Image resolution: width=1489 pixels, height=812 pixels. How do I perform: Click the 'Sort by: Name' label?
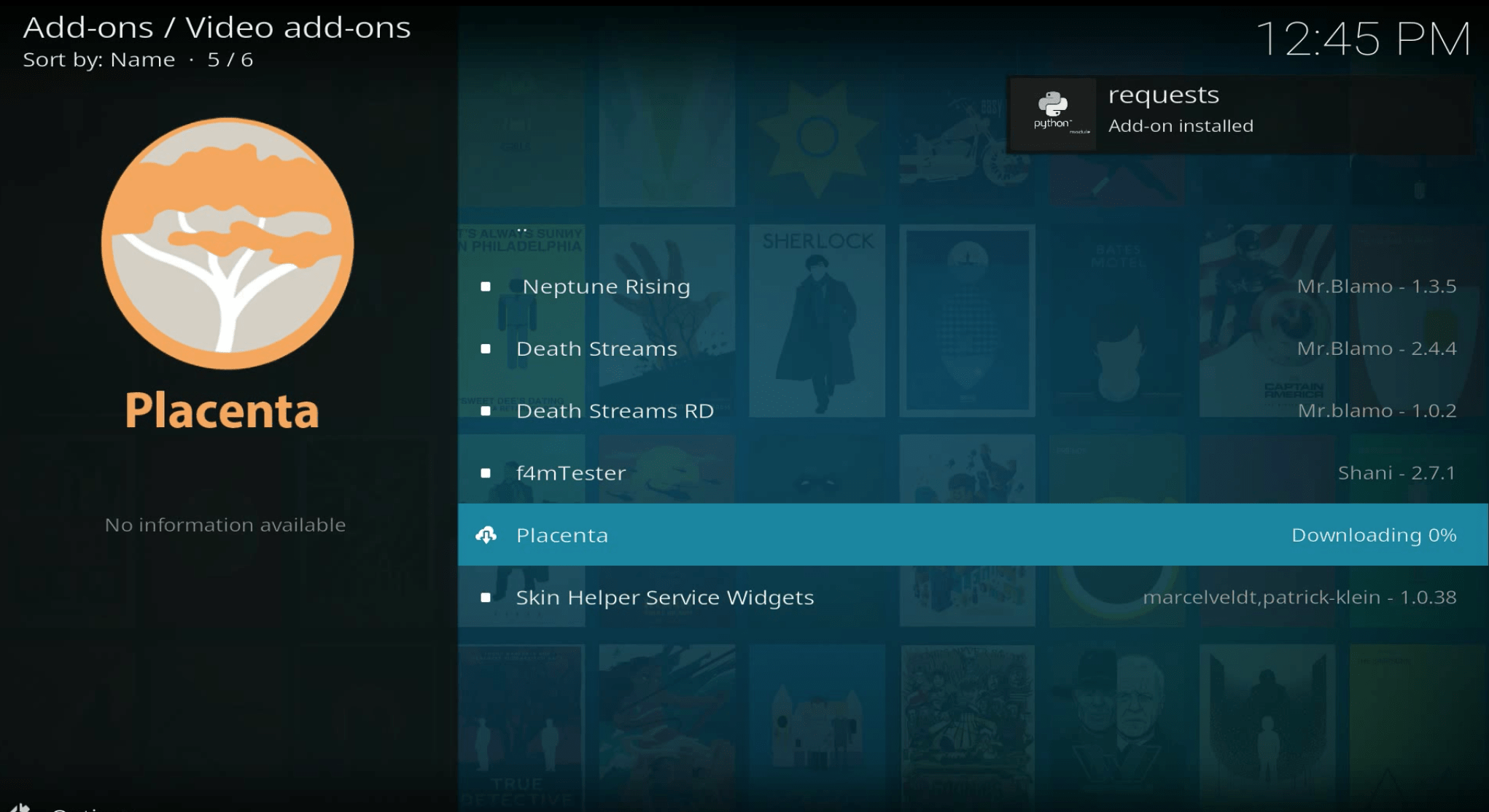tap(99, 60)
